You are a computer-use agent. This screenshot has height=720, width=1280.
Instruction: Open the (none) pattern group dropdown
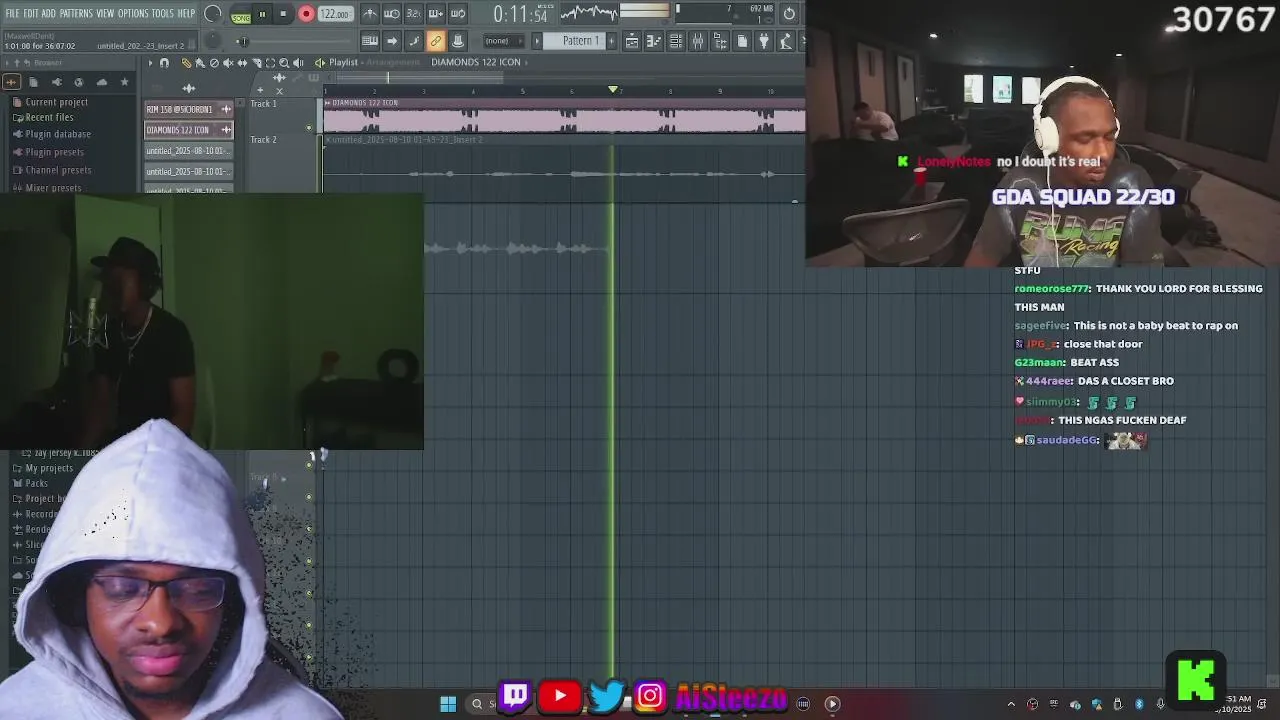point(503,41)
